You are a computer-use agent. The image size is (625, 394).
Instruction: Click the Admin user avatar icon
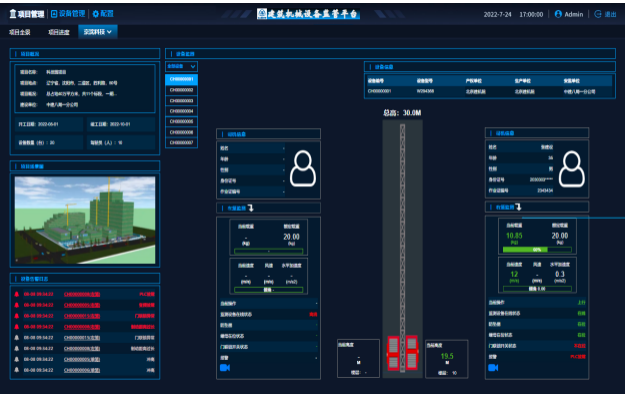click(x=558, y=14)
